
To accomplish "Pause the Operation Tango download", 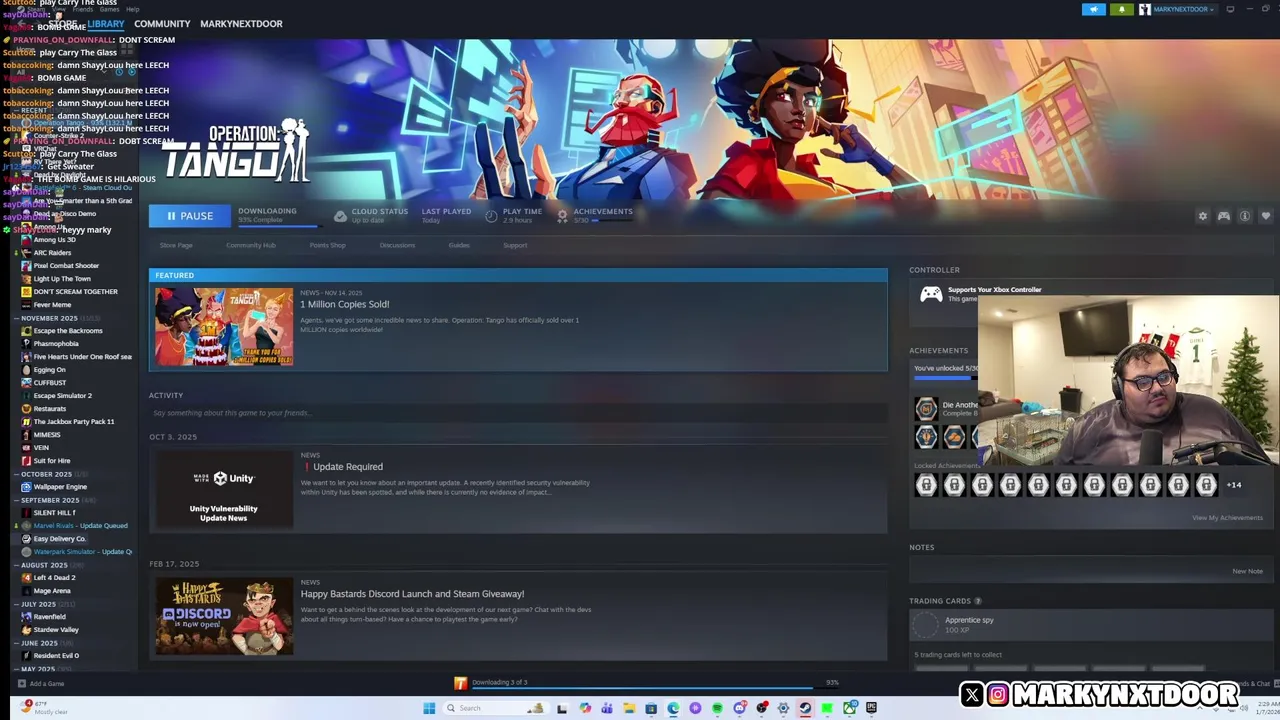I will tap(190, 216).
